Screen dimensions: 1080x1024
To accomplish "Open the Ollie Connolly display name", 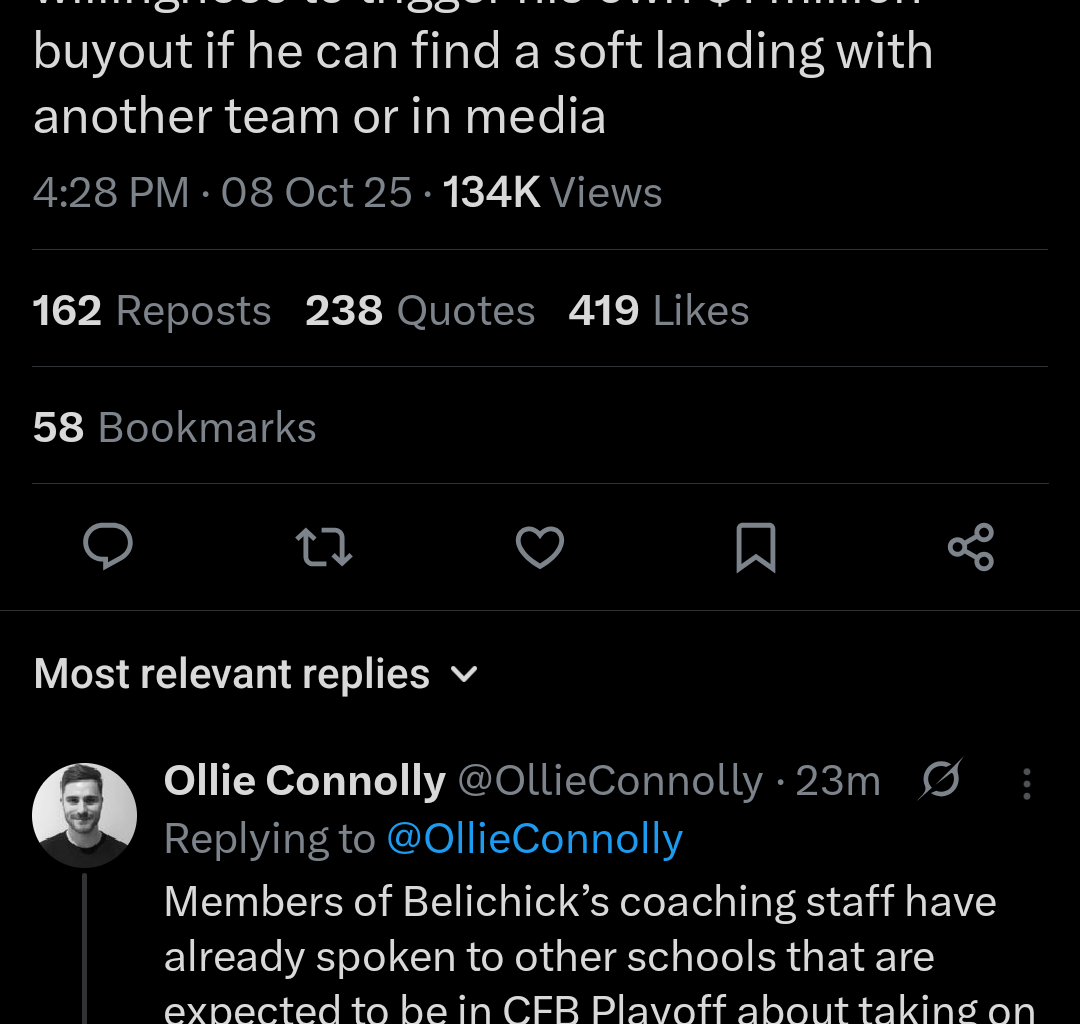I will (304, 781).
